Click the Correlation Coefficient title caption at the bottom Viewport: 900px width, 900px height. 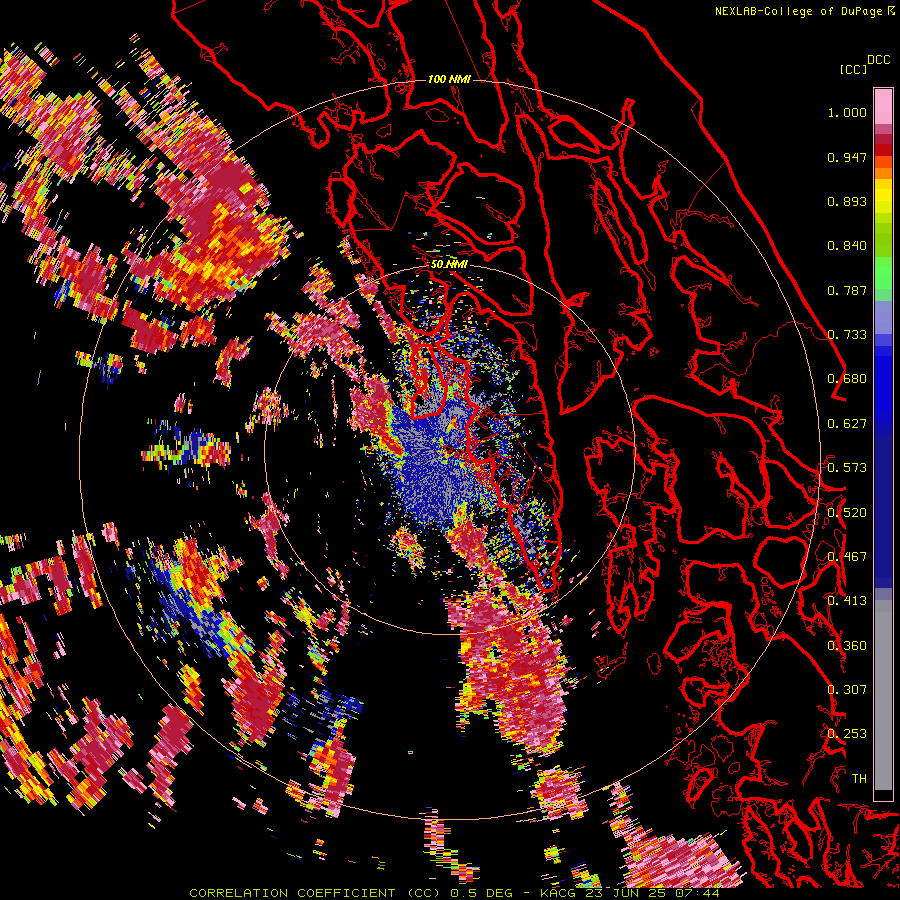pos(454,893)
